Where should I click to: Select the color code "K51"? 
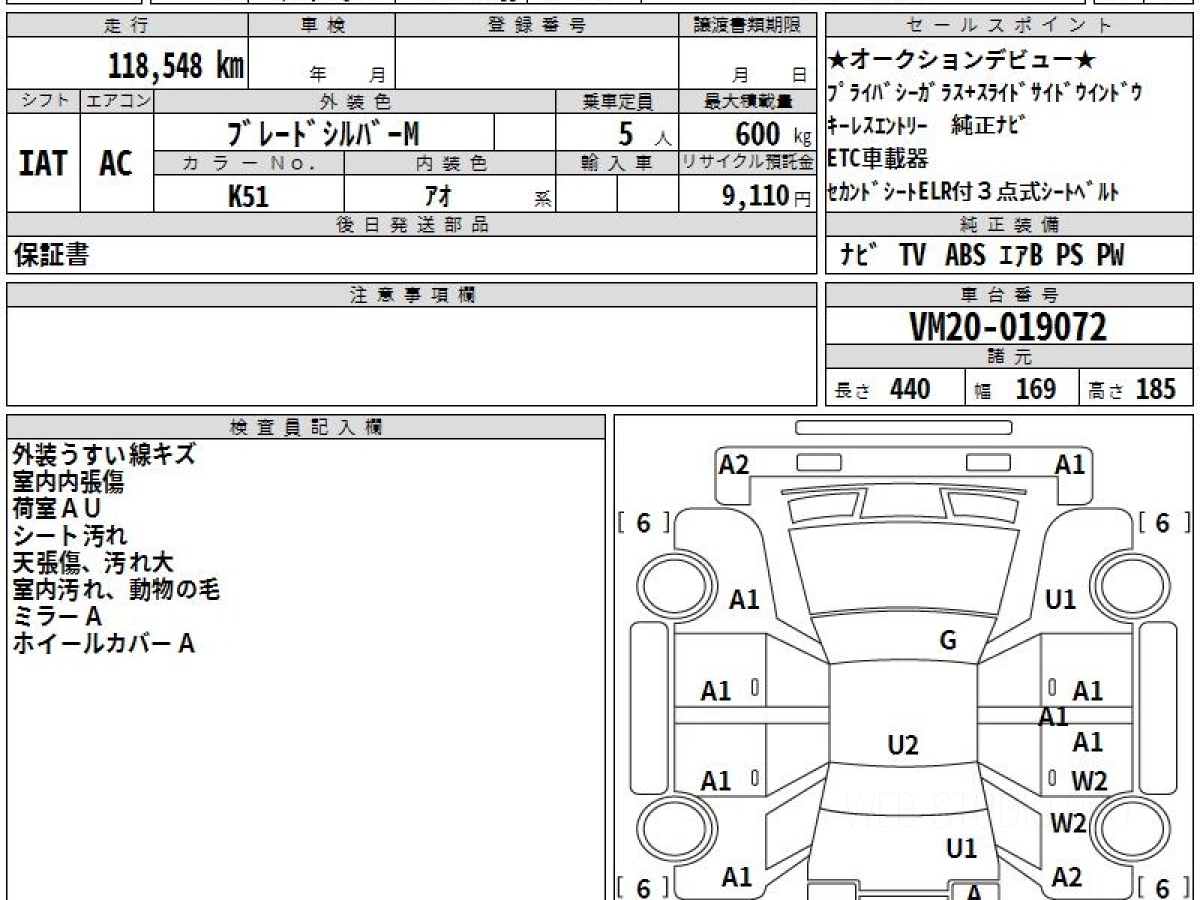coord(248,196)
